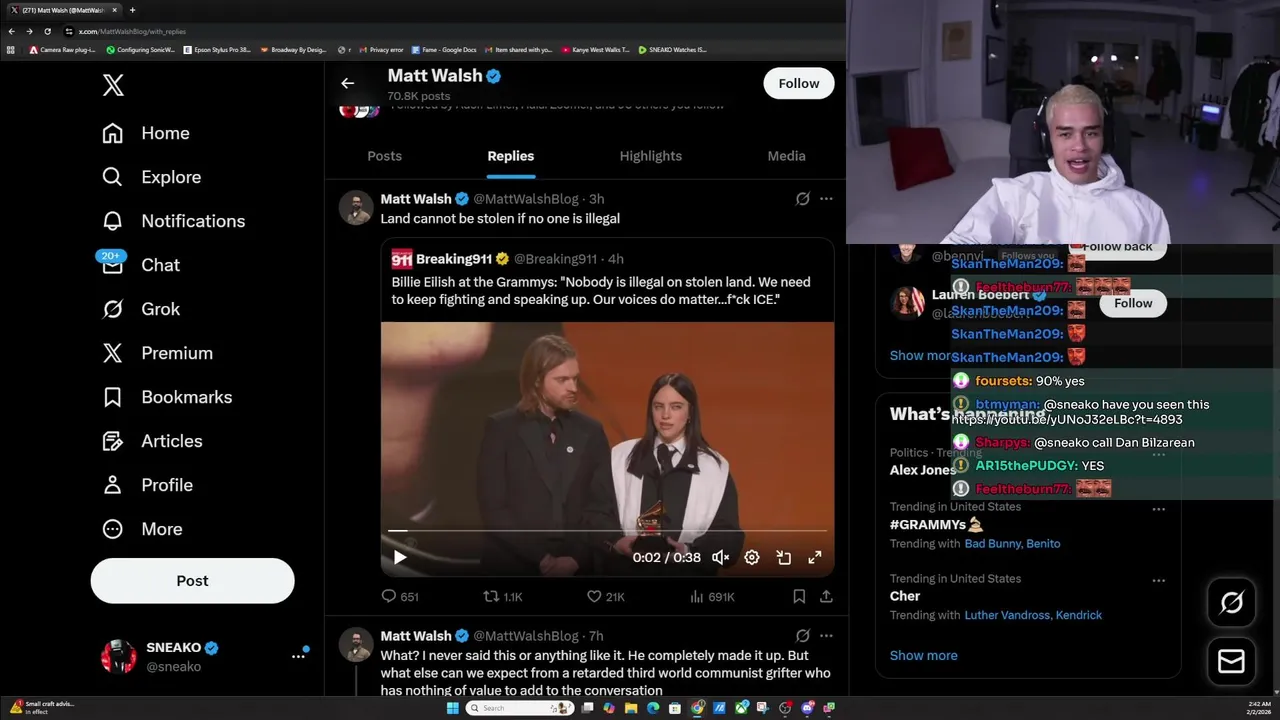Open the Breaking911 quoted account name
The height and width of the screenshot is (720, 1280).
pos(454,259)
